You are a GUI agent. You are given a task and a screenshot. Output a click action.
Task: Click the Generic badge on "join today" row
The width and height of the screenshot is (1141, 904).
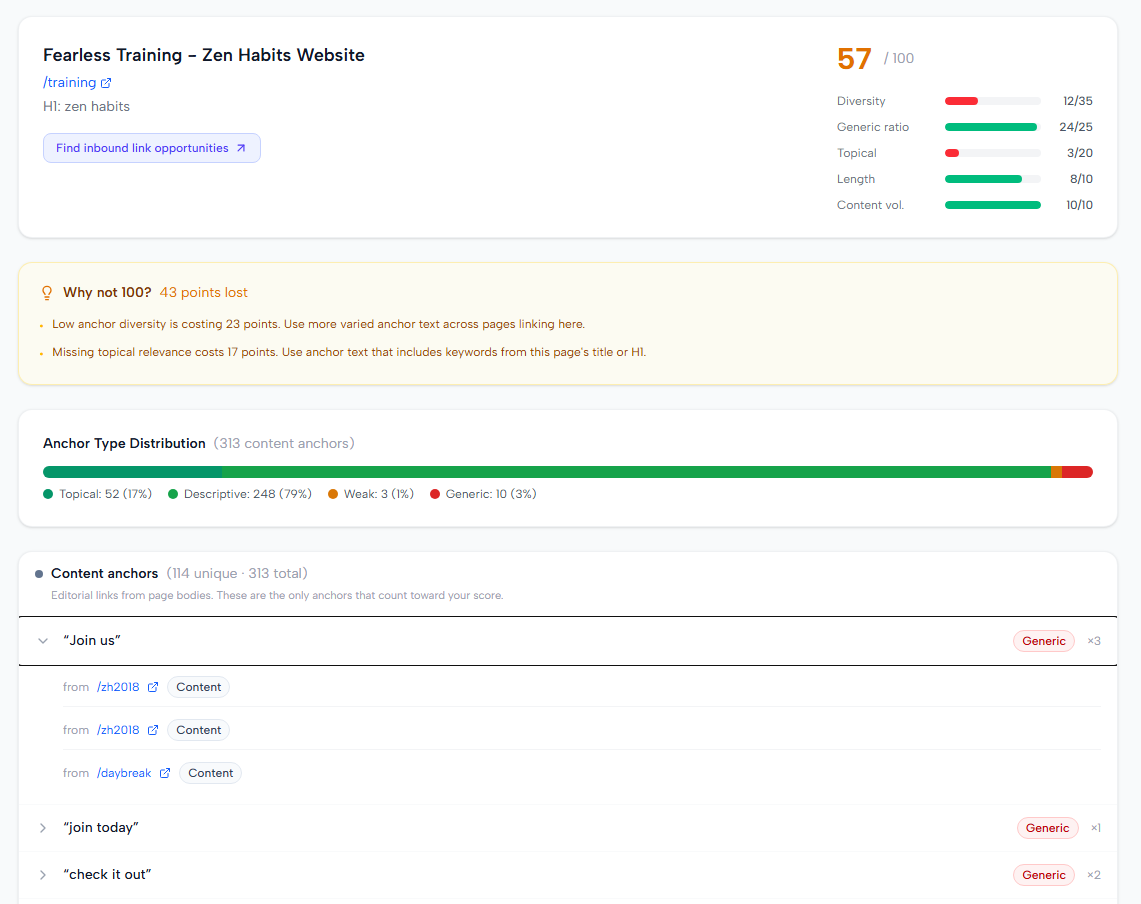(x=1047, y=828)
